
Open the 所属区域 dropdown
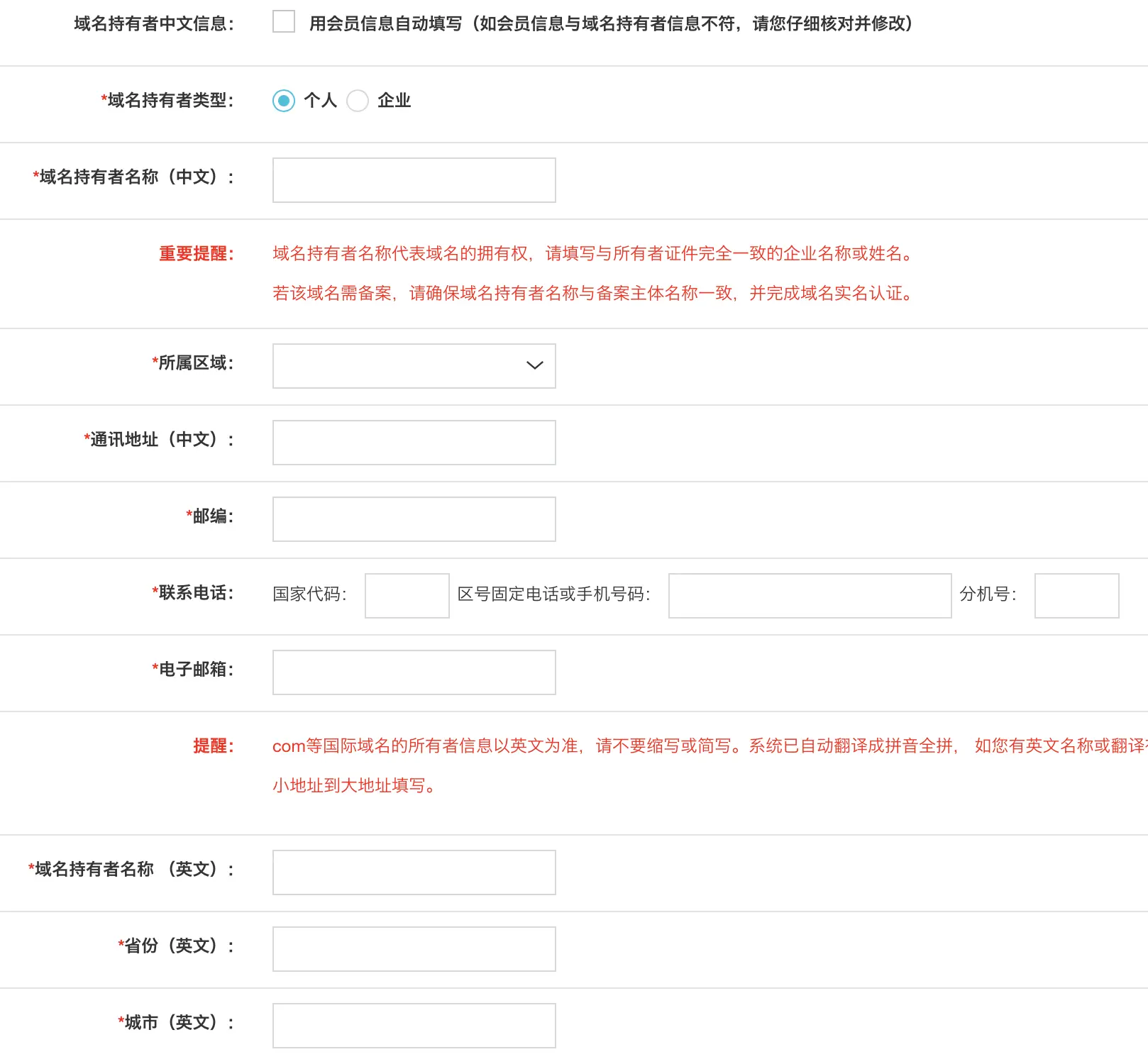click(414, 365)
